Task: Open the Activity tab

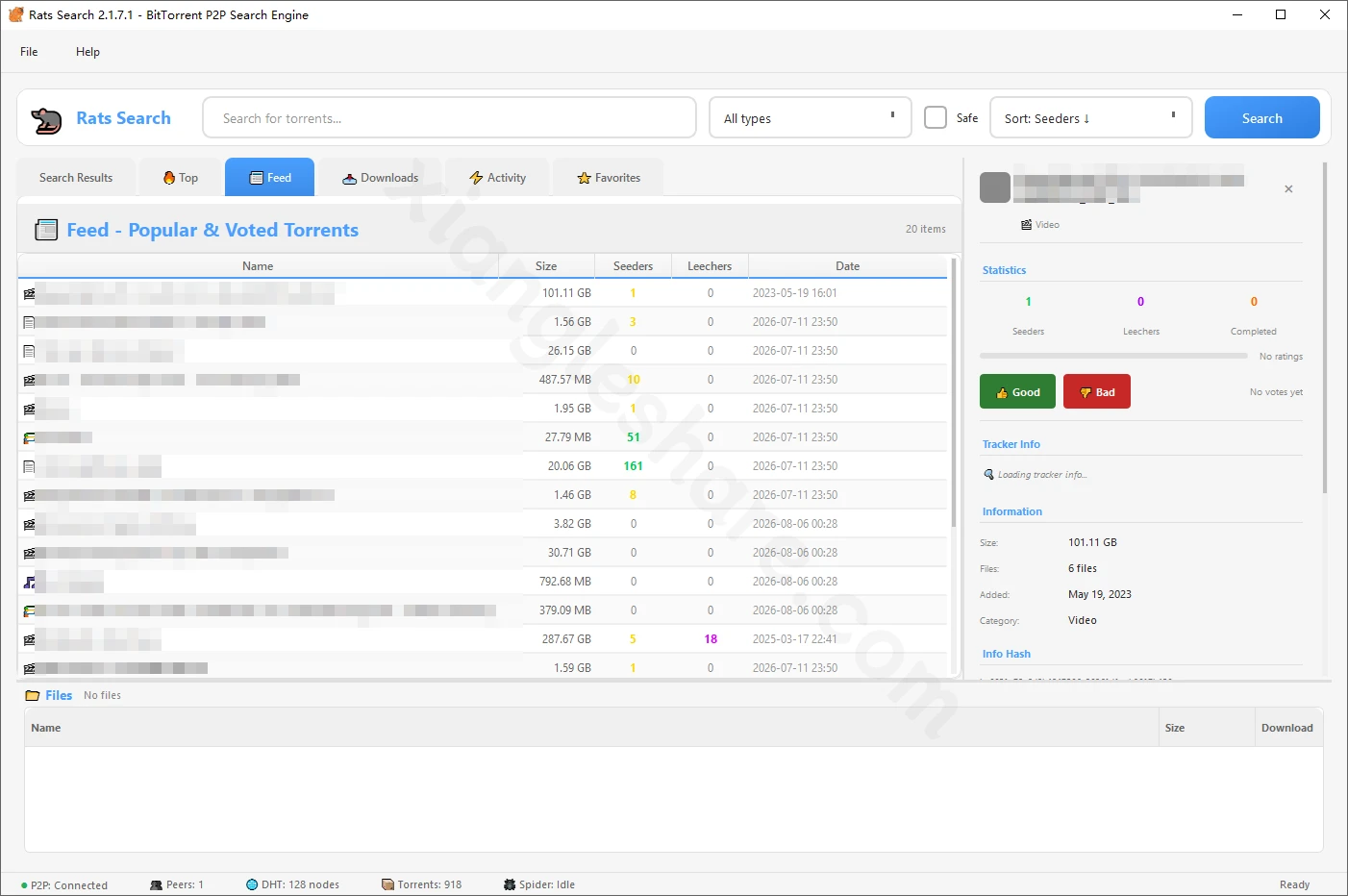Action: click(497, 178)
